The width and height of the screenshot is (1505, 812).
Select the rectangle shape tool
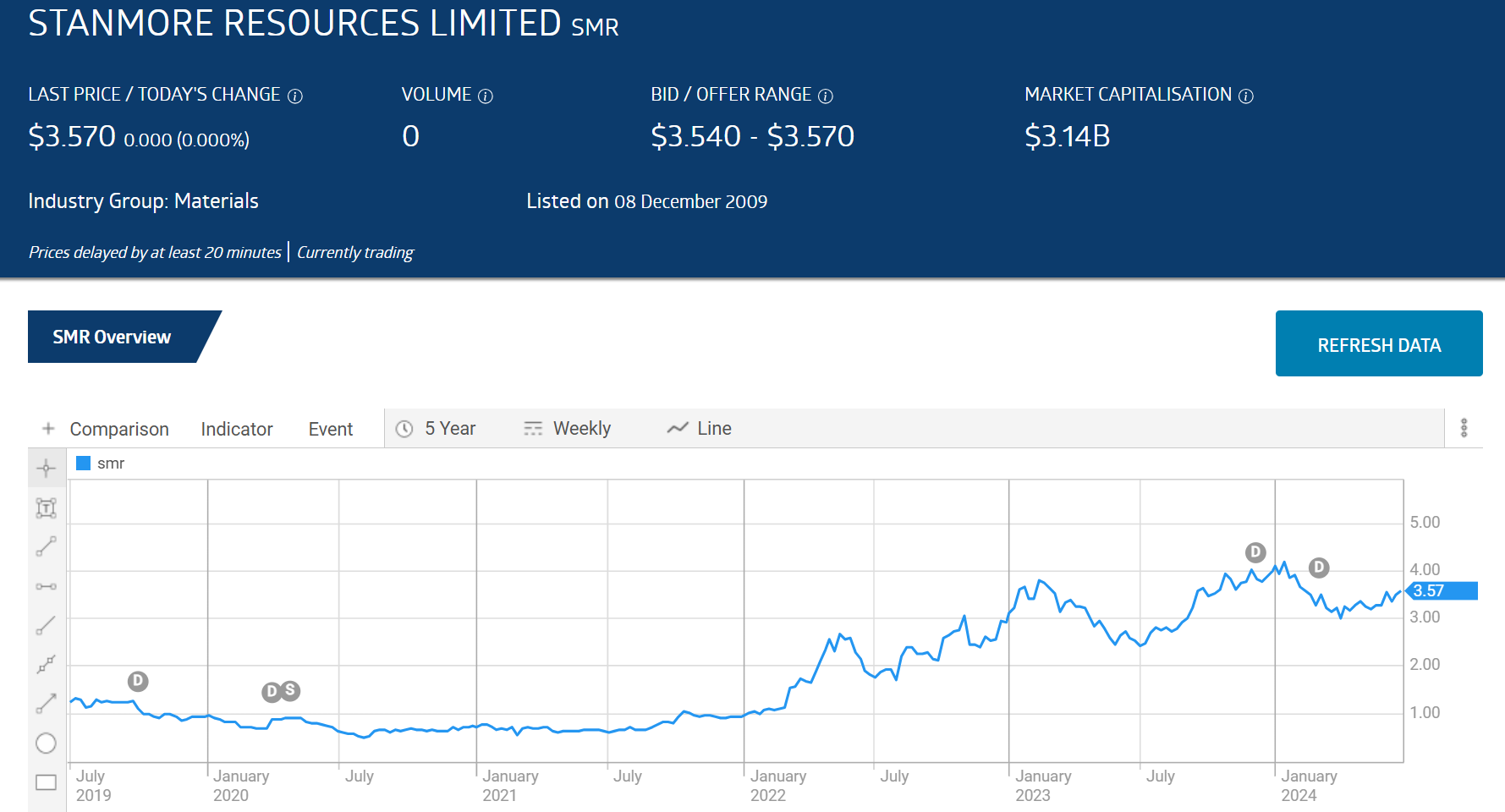(x=47, y=782)
